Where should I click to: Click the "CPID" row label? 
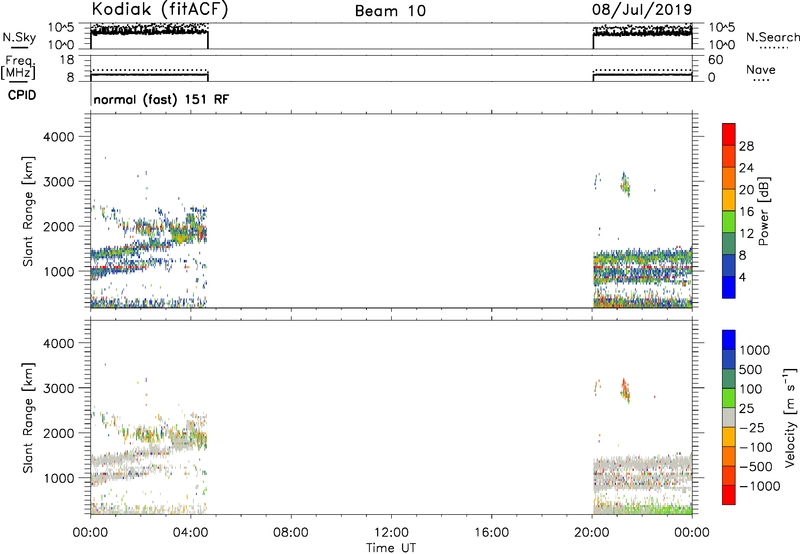[x=22, y=95]
